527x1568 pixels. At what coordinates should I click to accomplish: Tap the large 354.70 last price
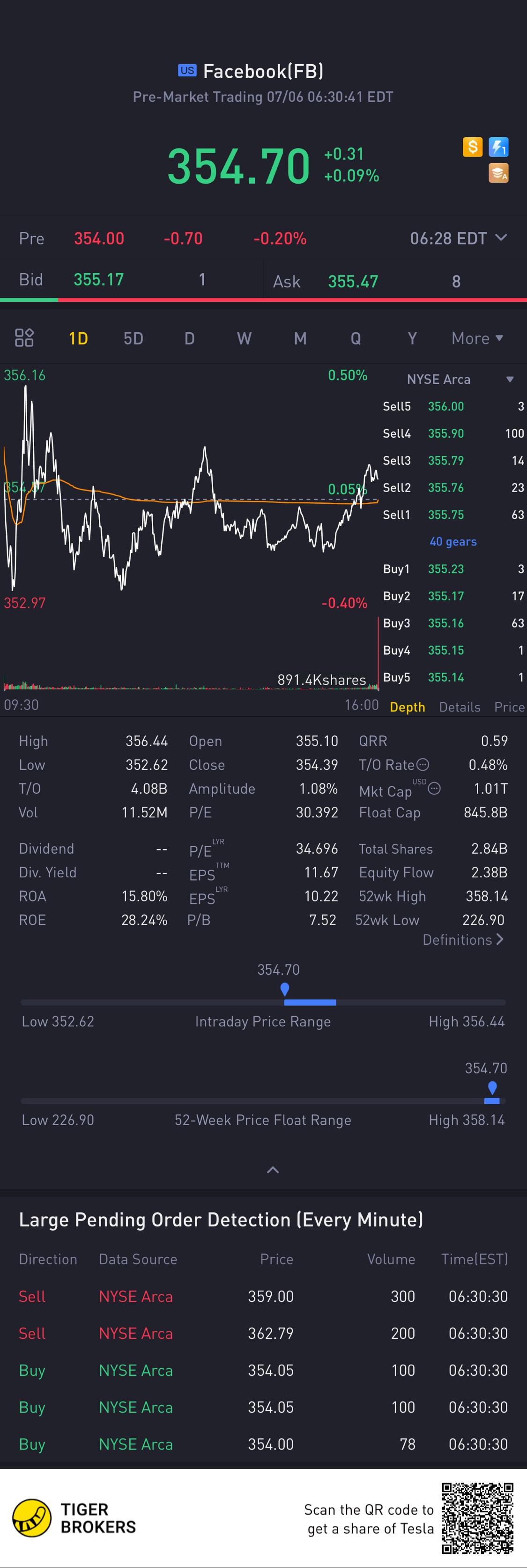pos(238,165)
